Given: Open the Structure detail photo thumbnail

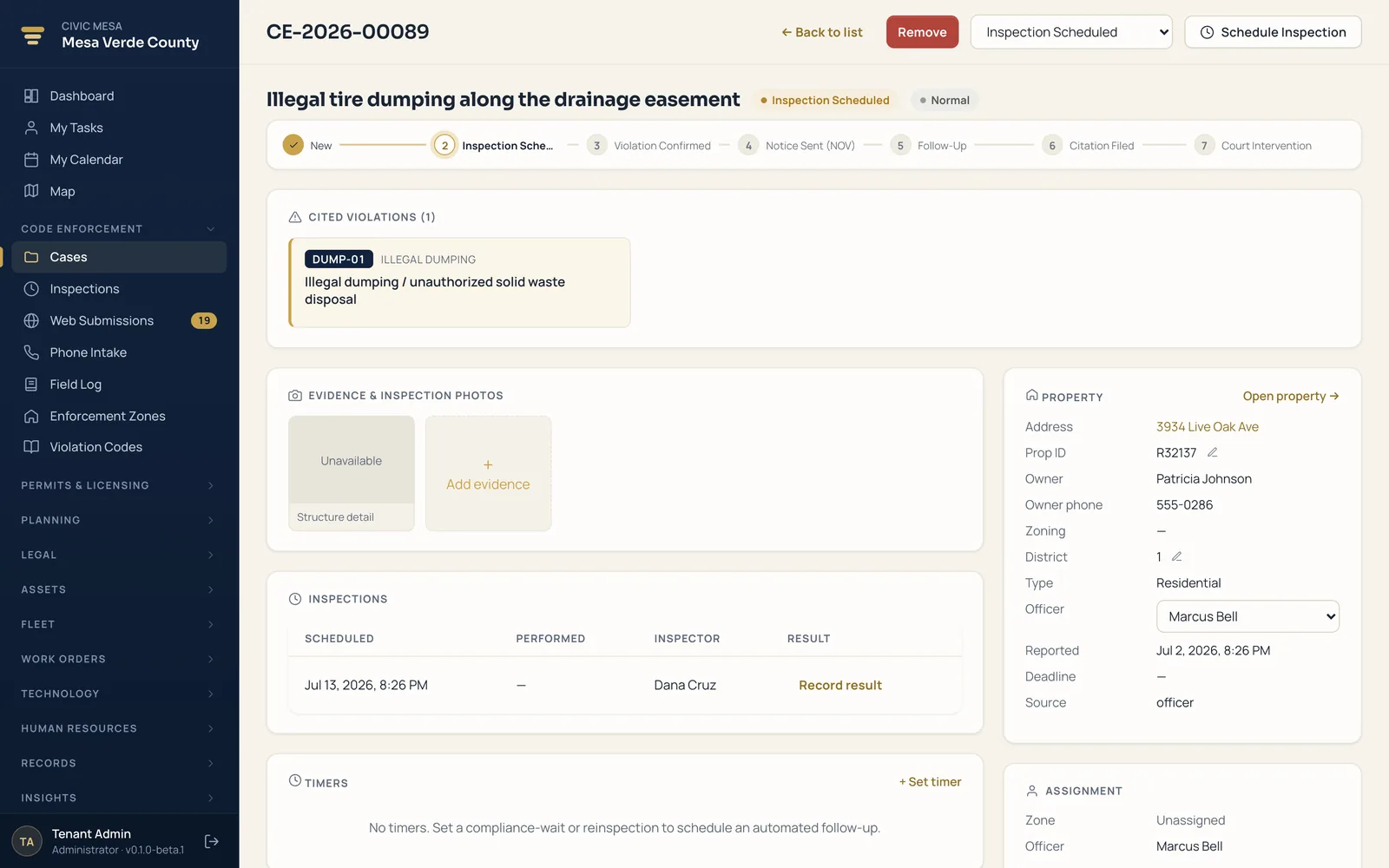Looking at the screenshot, I should 351,473.
